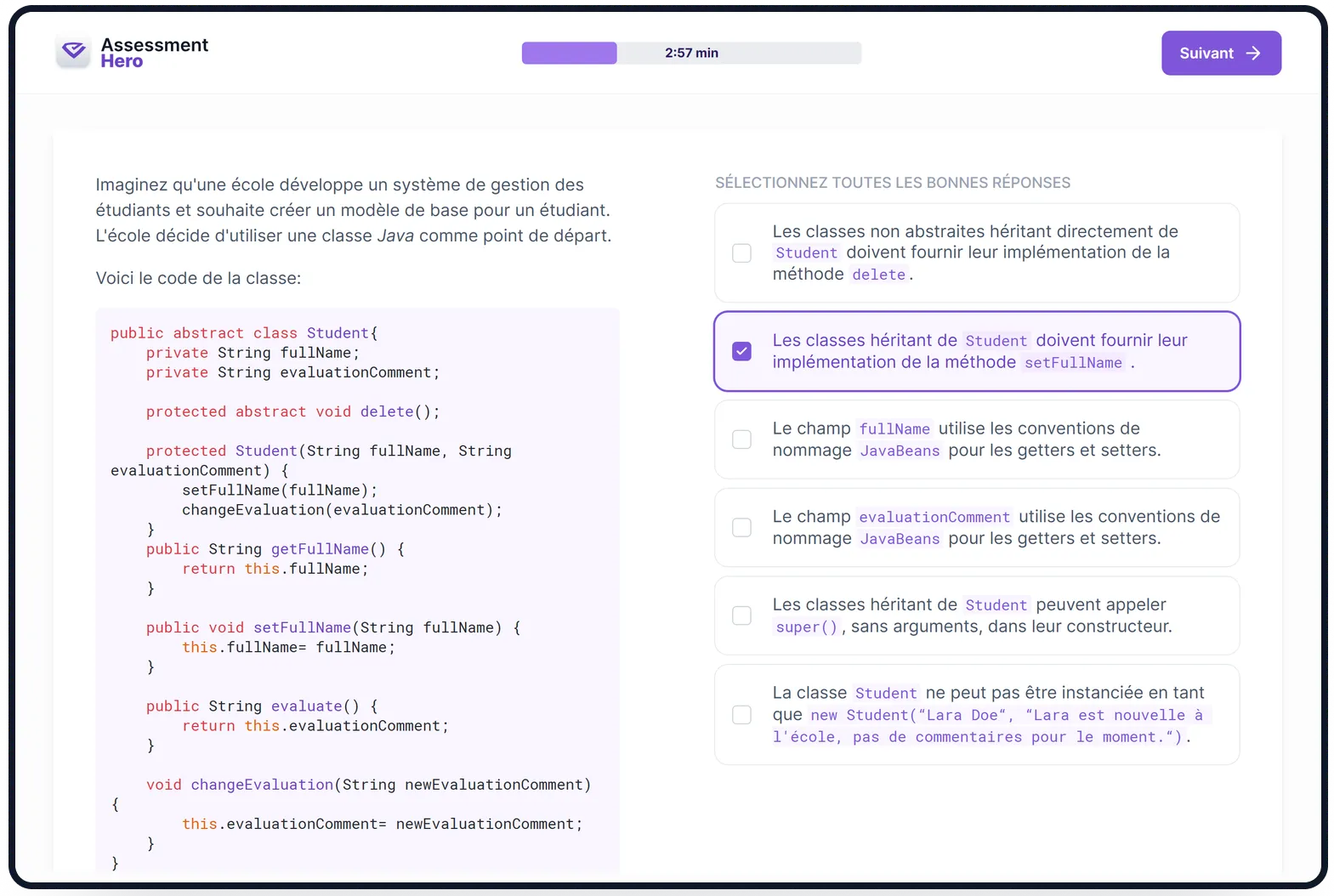Click the 'Sélectionnez toutes les bonnes réponses' heading
Viewport: 1334px width, 896px height.
tap(892, 183)
